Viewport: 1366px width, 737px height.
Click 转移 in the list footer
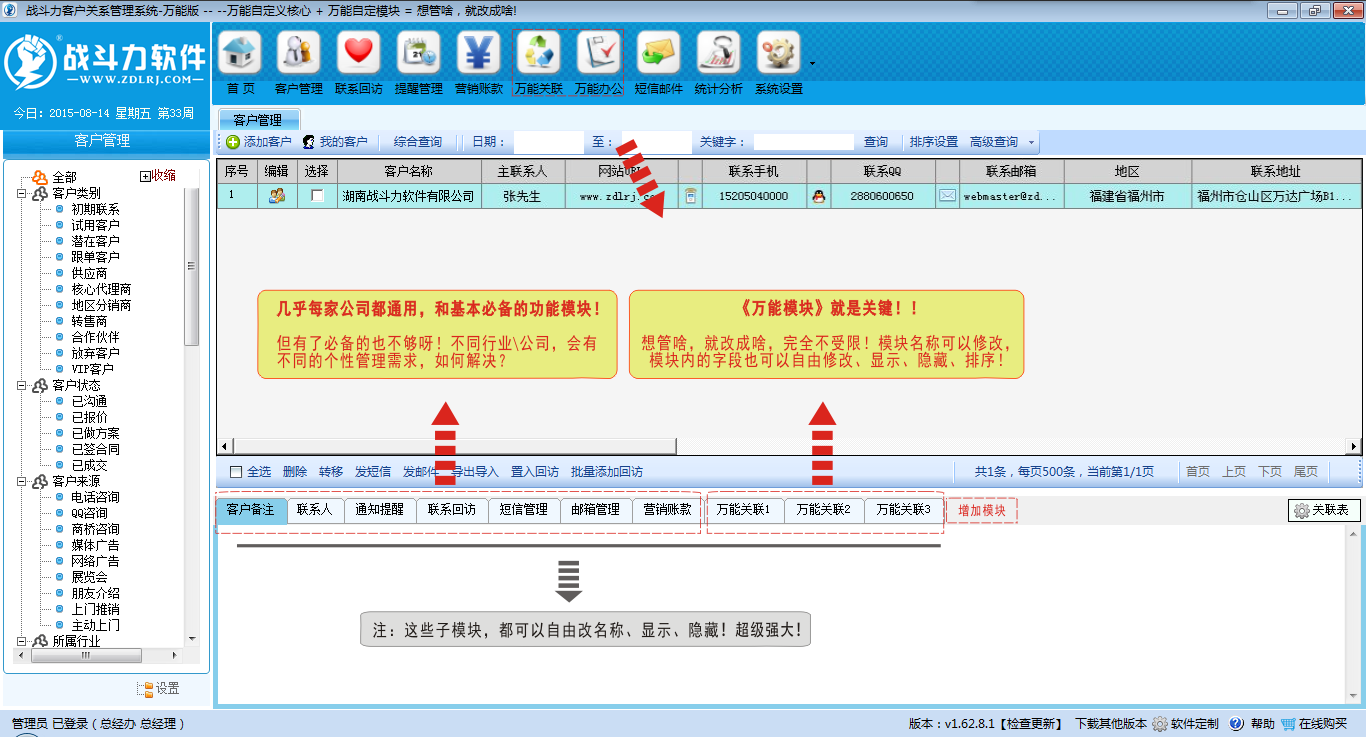(331, 472)
